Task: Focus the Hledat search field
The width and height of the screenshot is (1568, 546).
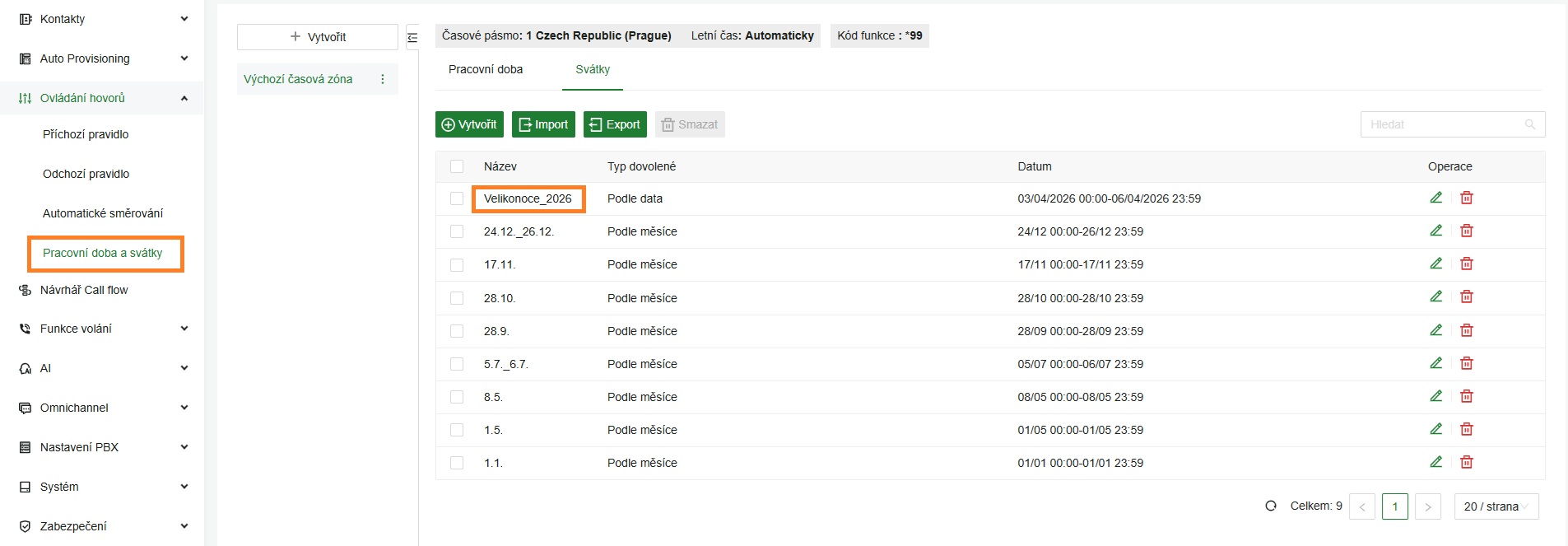Action: (1445, 124)
